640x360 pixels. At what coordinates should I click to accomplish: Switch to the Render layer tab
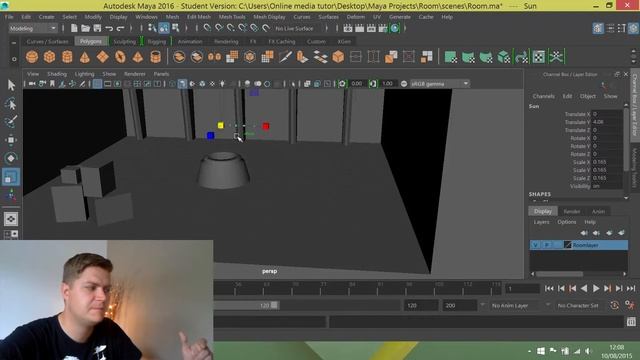click(572, 211)
